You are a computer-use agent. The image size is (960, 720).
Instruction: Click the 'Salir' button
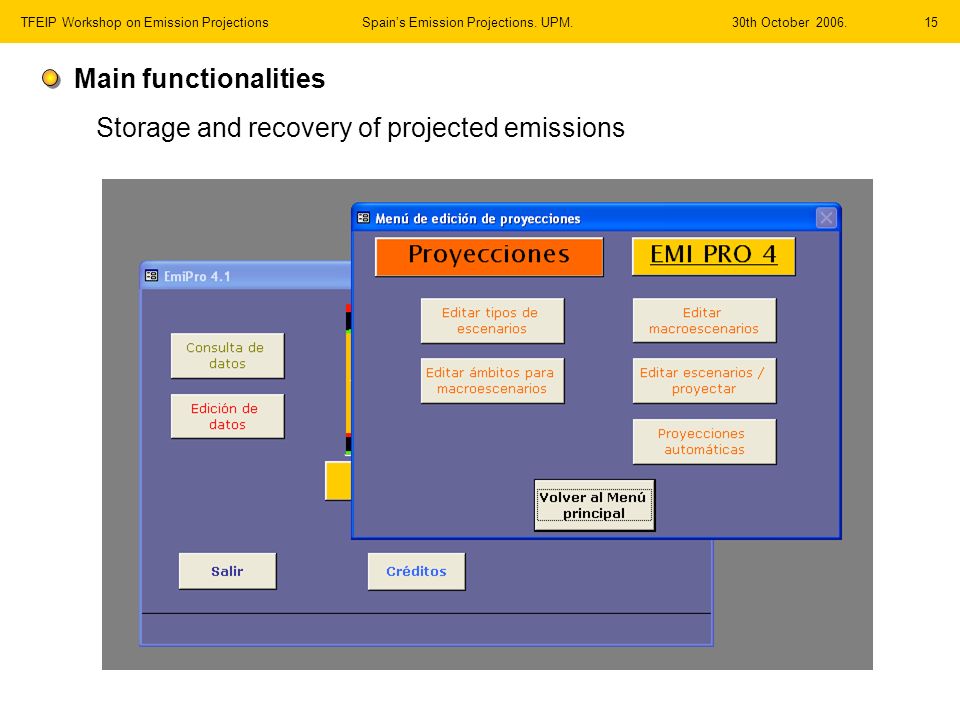(x=227, y=571)
